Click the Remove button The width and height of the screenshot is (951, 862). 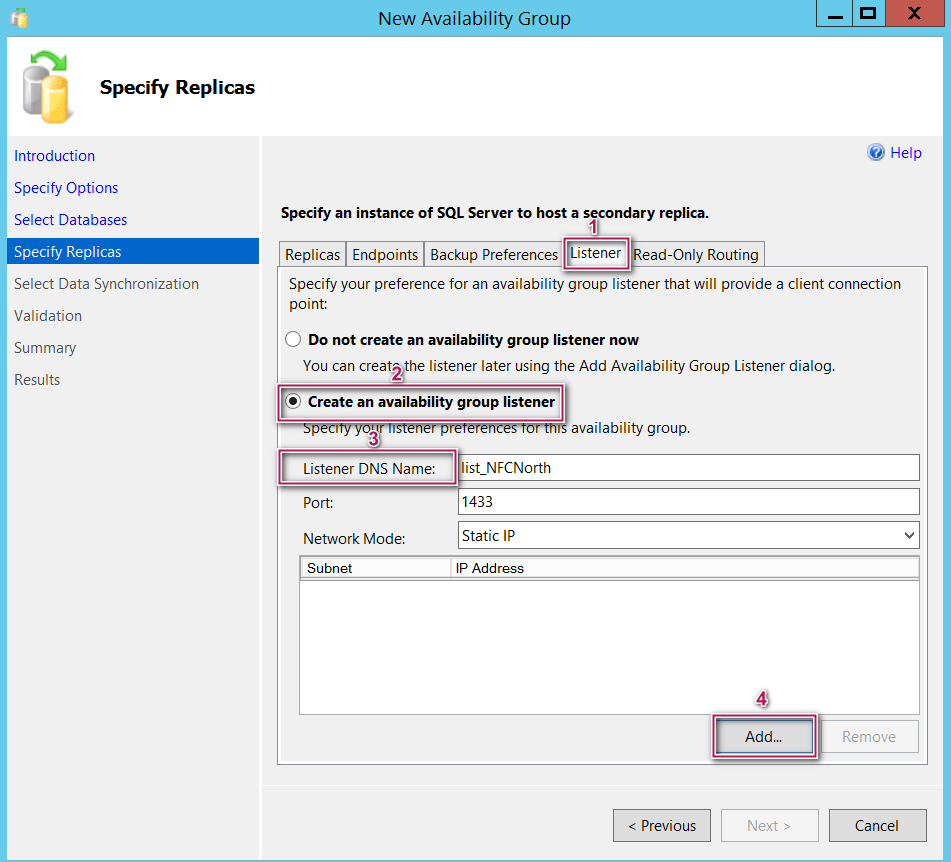tap(869, 736)
